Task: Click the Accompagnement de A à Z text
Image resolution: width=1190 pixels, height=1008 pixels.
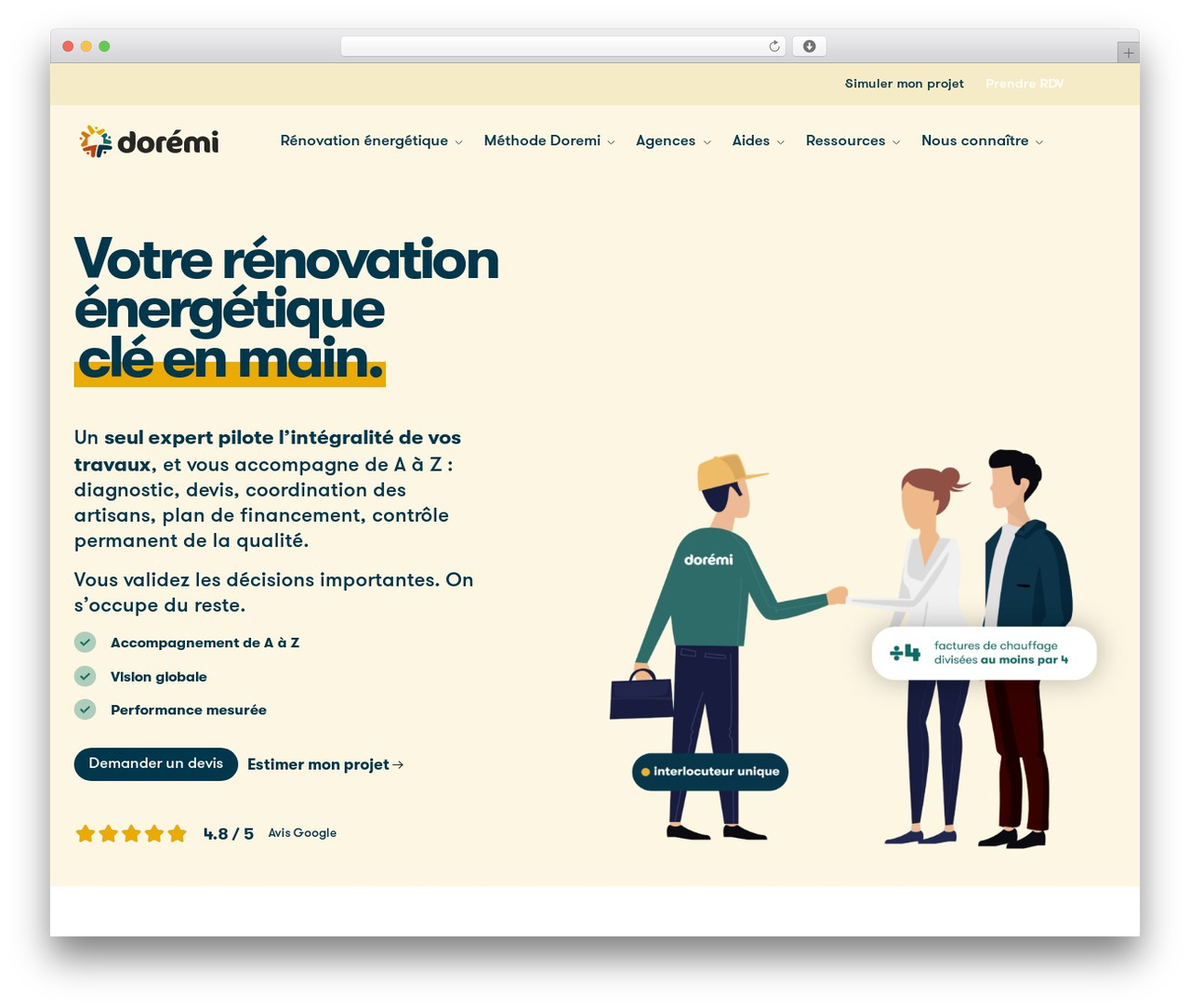Action: [205, 642]
